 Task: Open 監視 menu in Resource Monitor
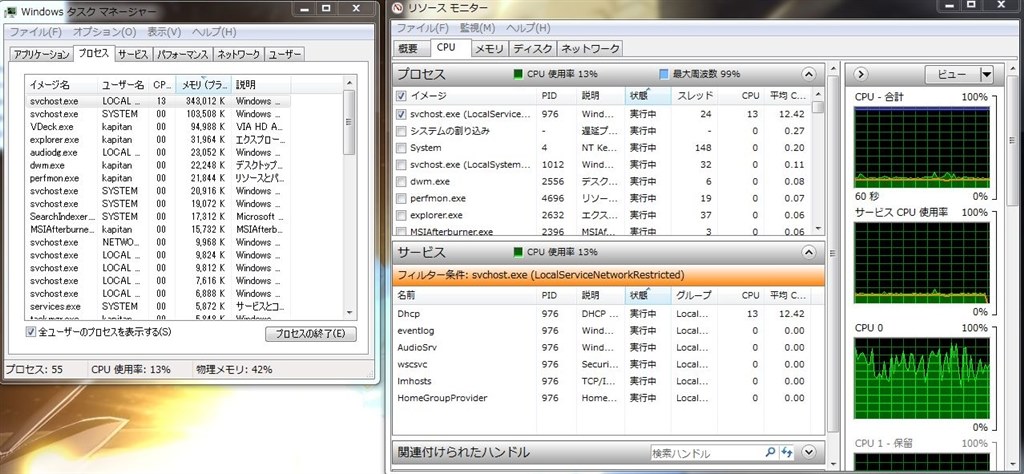pos(477,28)
